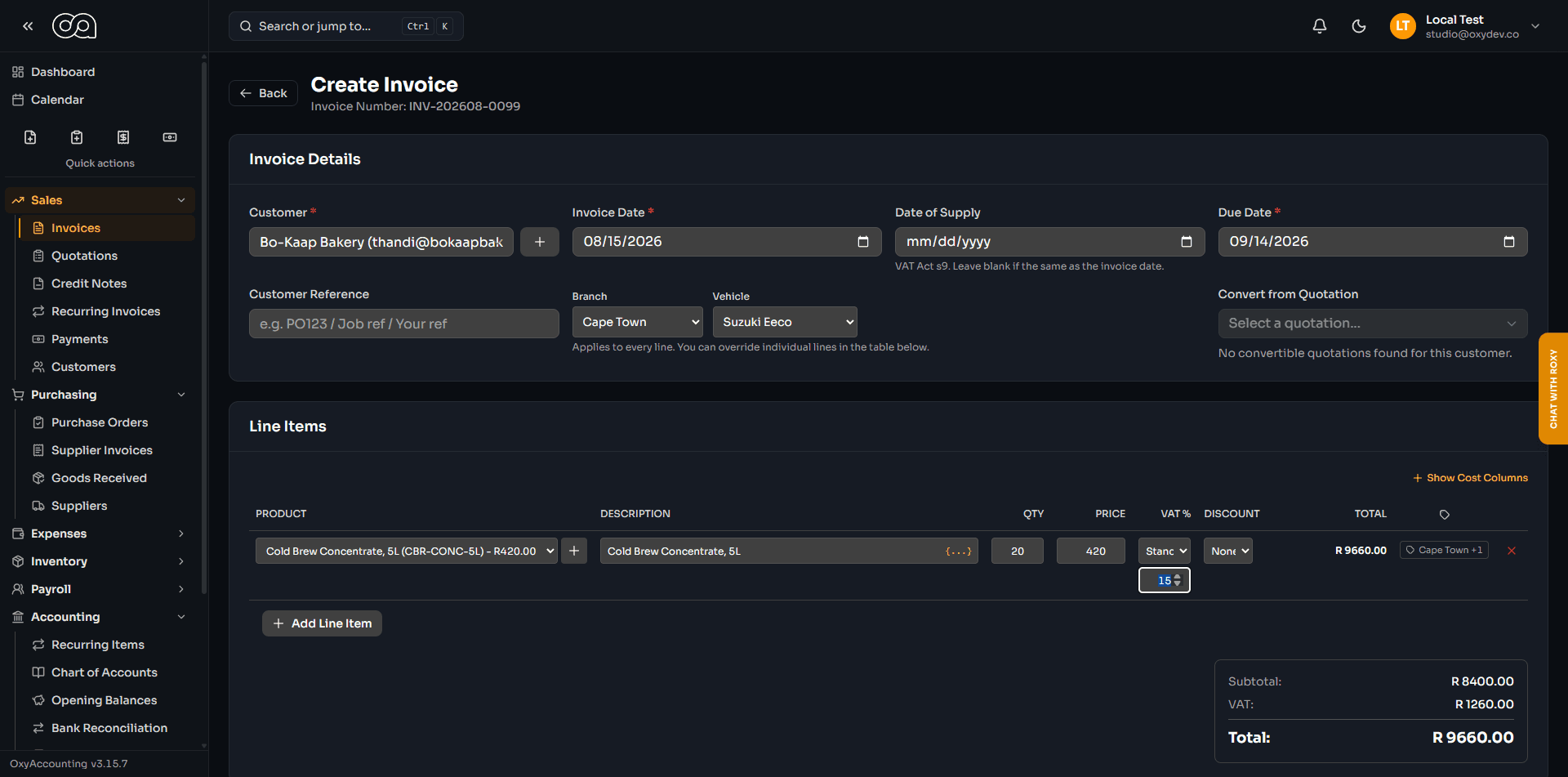Open Due Date calendar picker icon
The width and height of the screenshot is (1568, 777).
(1509, 242)
